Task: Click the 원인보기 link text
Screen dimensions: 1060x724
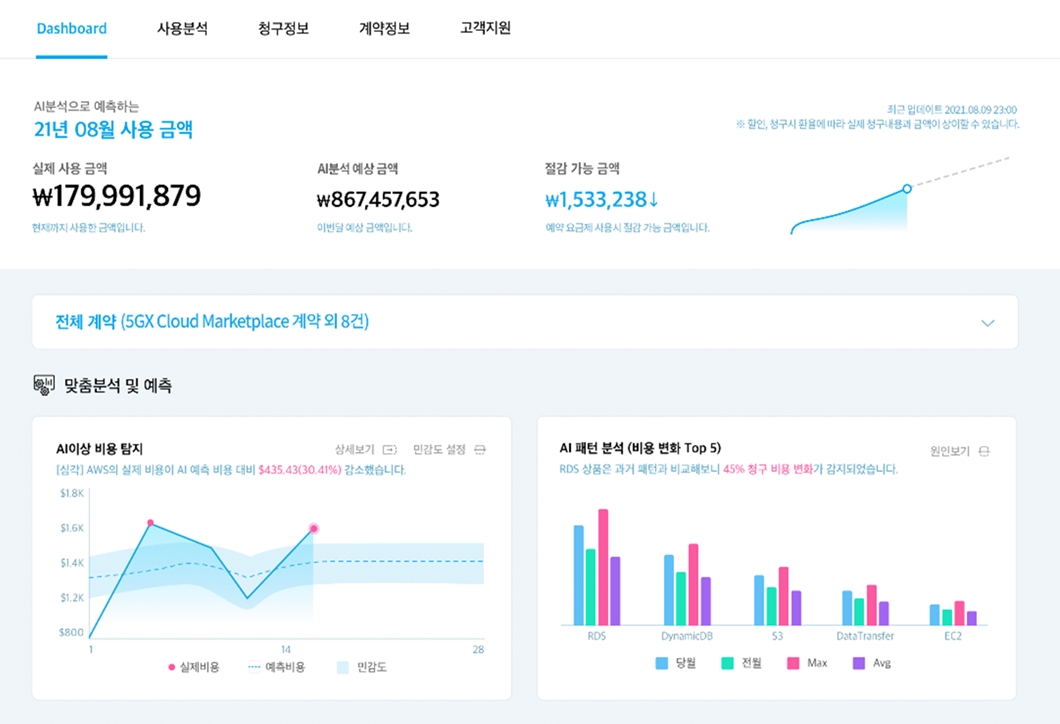Action: pos(950,451)
